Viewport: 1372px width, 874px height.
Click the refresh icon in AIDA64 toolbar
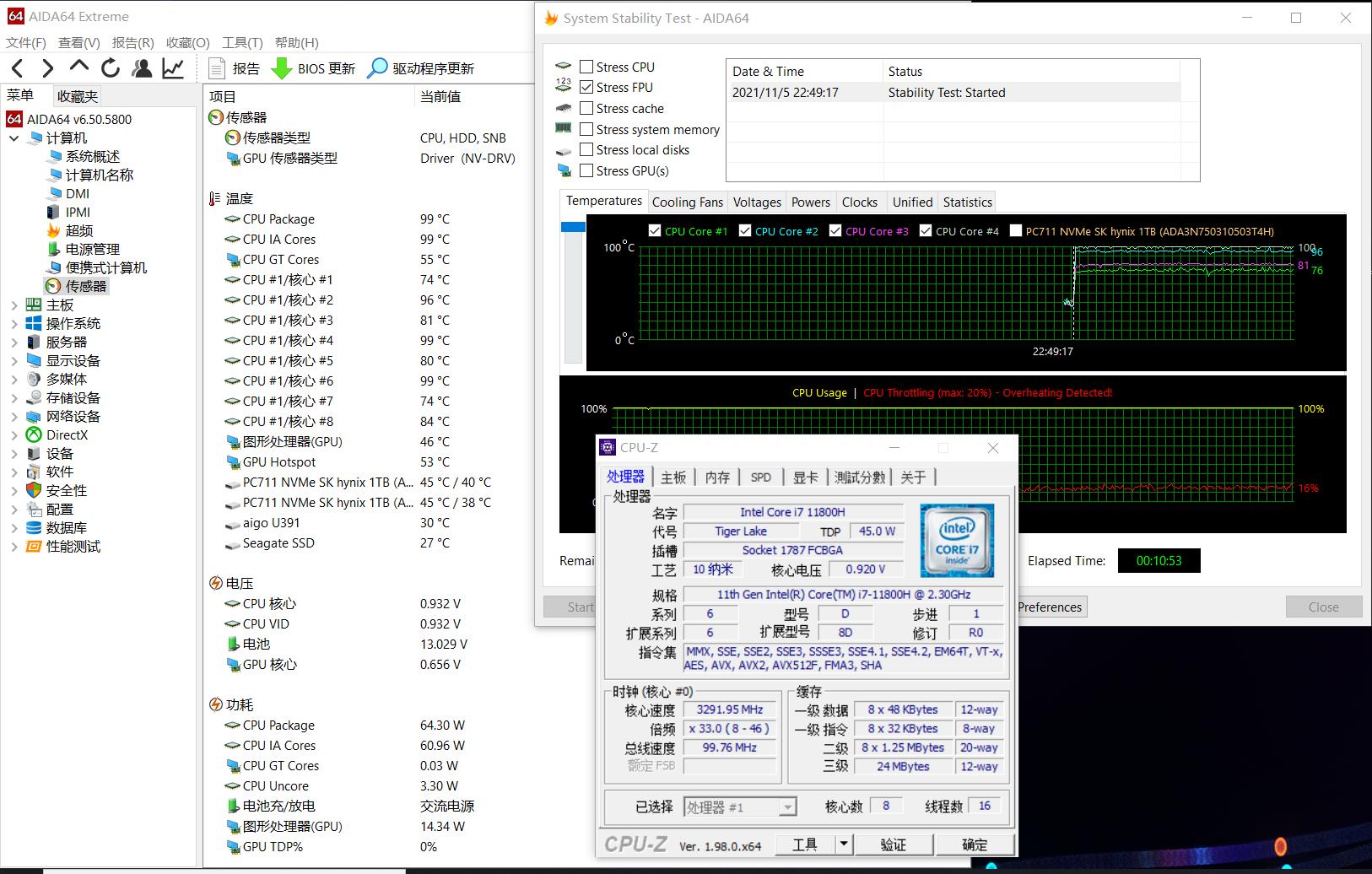coord(111,68)
